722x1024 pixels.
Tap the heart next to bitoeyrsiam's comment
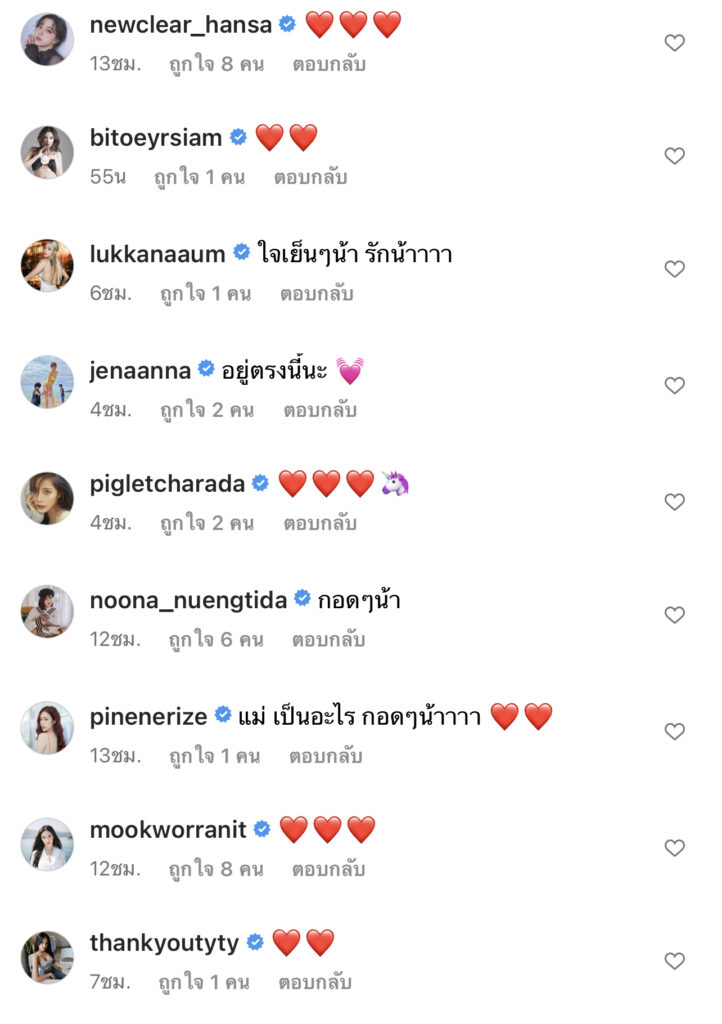point(675,156)
